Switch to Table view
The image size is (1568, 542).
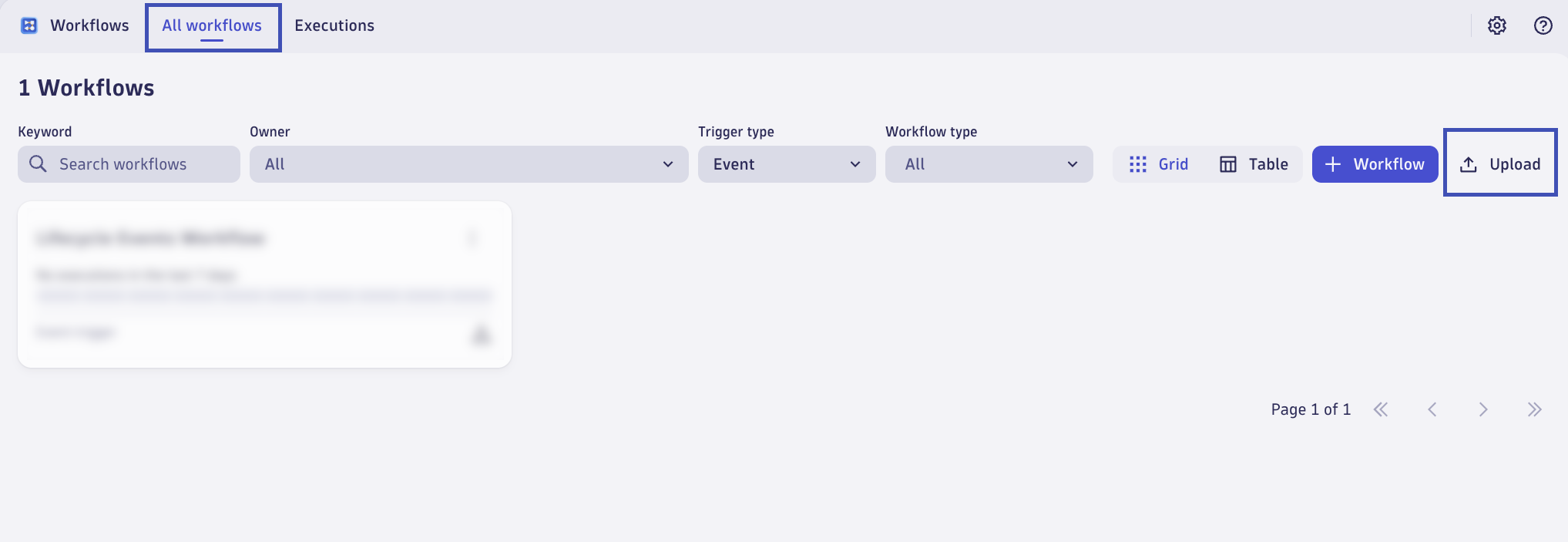[x=1254, y=164]
